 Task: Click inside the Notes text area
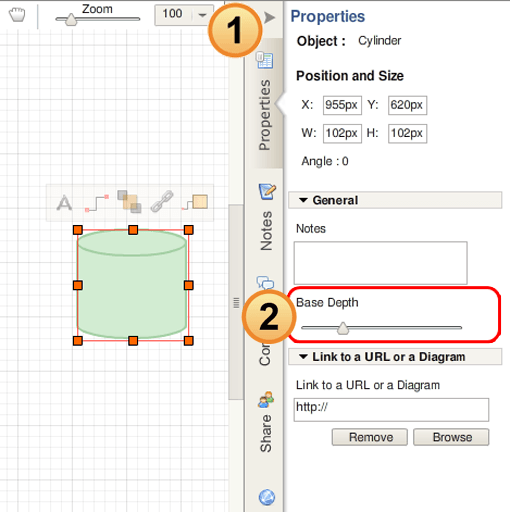tap(380, 263)
